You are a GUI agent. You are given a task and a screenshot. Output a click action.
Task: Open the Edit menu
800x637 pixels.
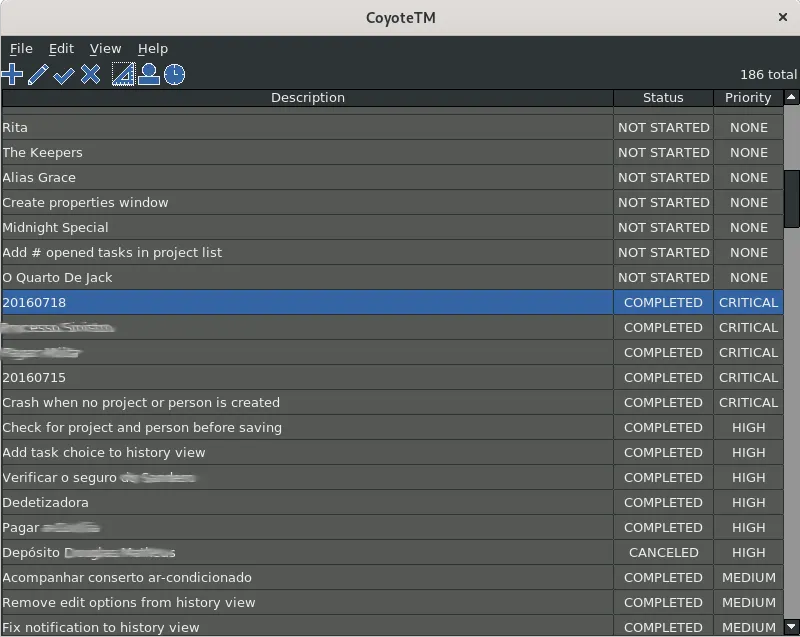point(61,48)
